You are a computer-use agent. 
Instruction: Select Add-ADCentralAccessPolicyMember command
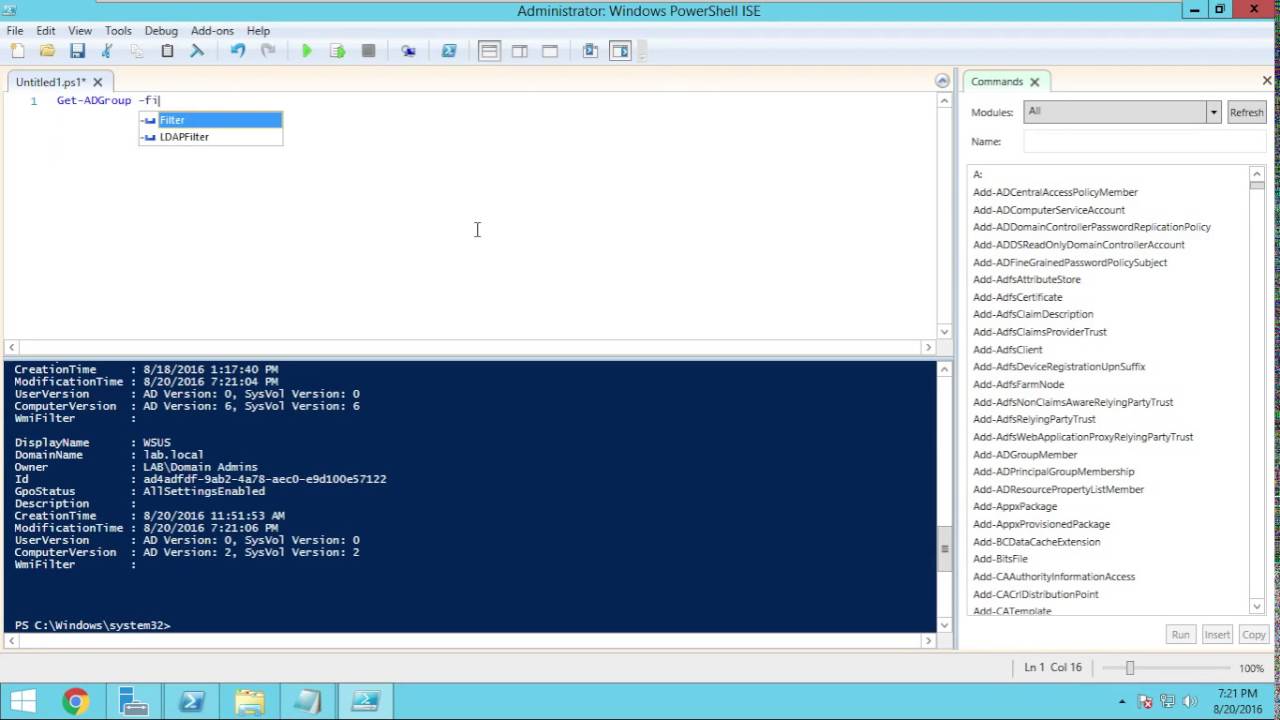coord(1055,192)
